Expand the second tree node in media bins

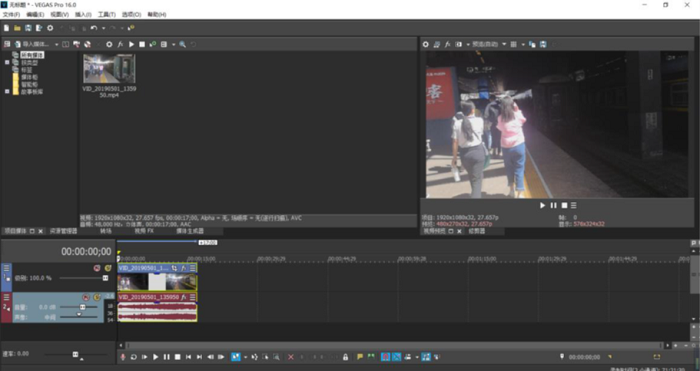[7, 63]
